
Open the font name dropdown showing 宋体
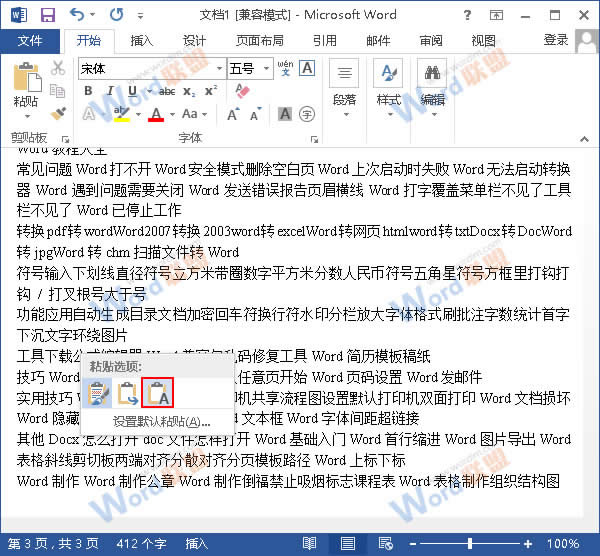tap(152, 68)
